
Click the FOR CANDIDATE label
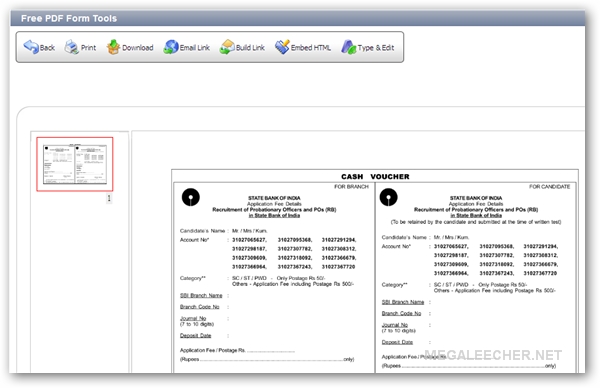[549, 187]
